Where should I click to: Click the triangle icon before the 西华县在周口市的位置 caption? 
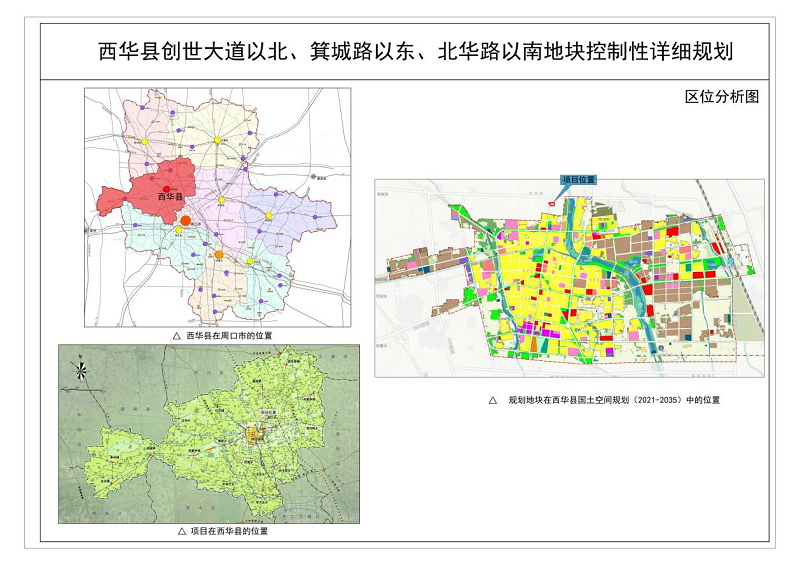click(x=176, y=336)
